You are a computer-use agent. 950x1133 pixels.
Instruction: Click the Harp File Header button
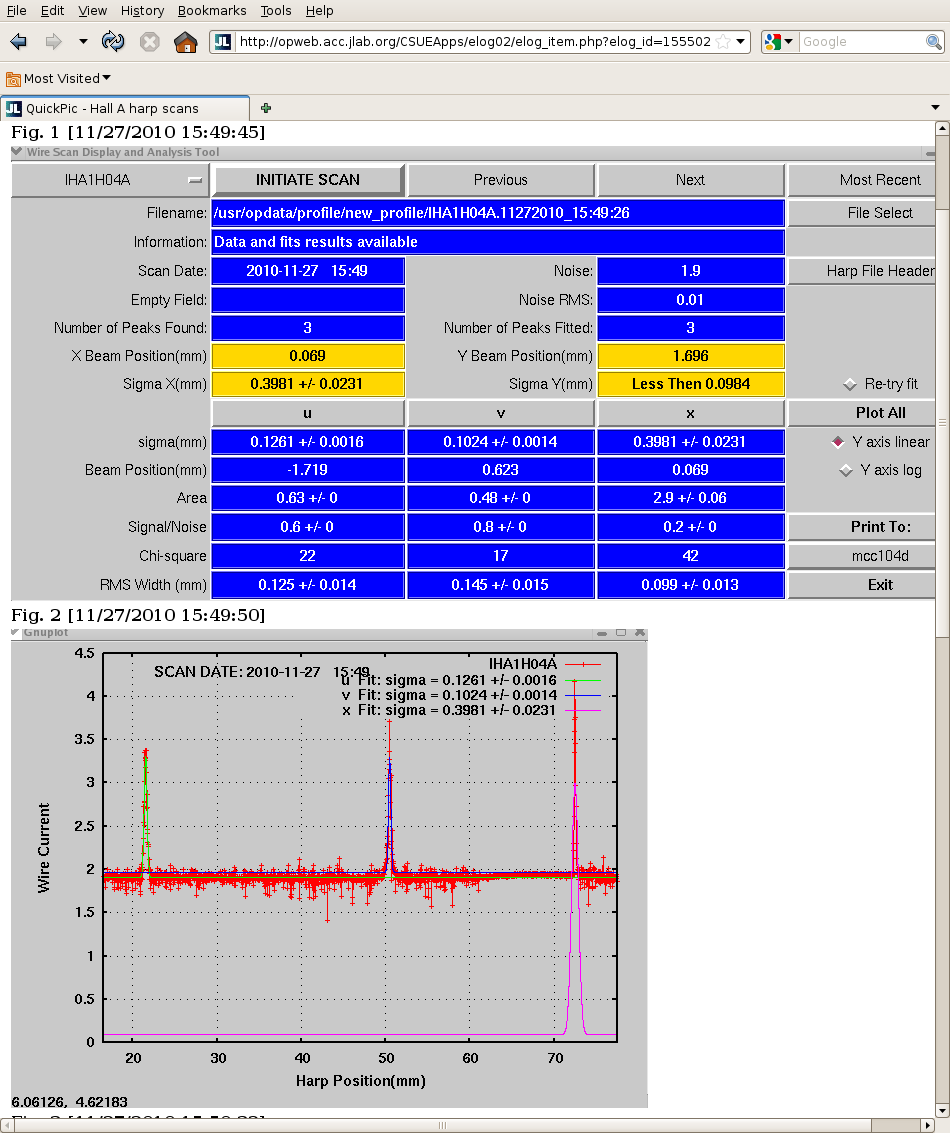pos(862,271)
